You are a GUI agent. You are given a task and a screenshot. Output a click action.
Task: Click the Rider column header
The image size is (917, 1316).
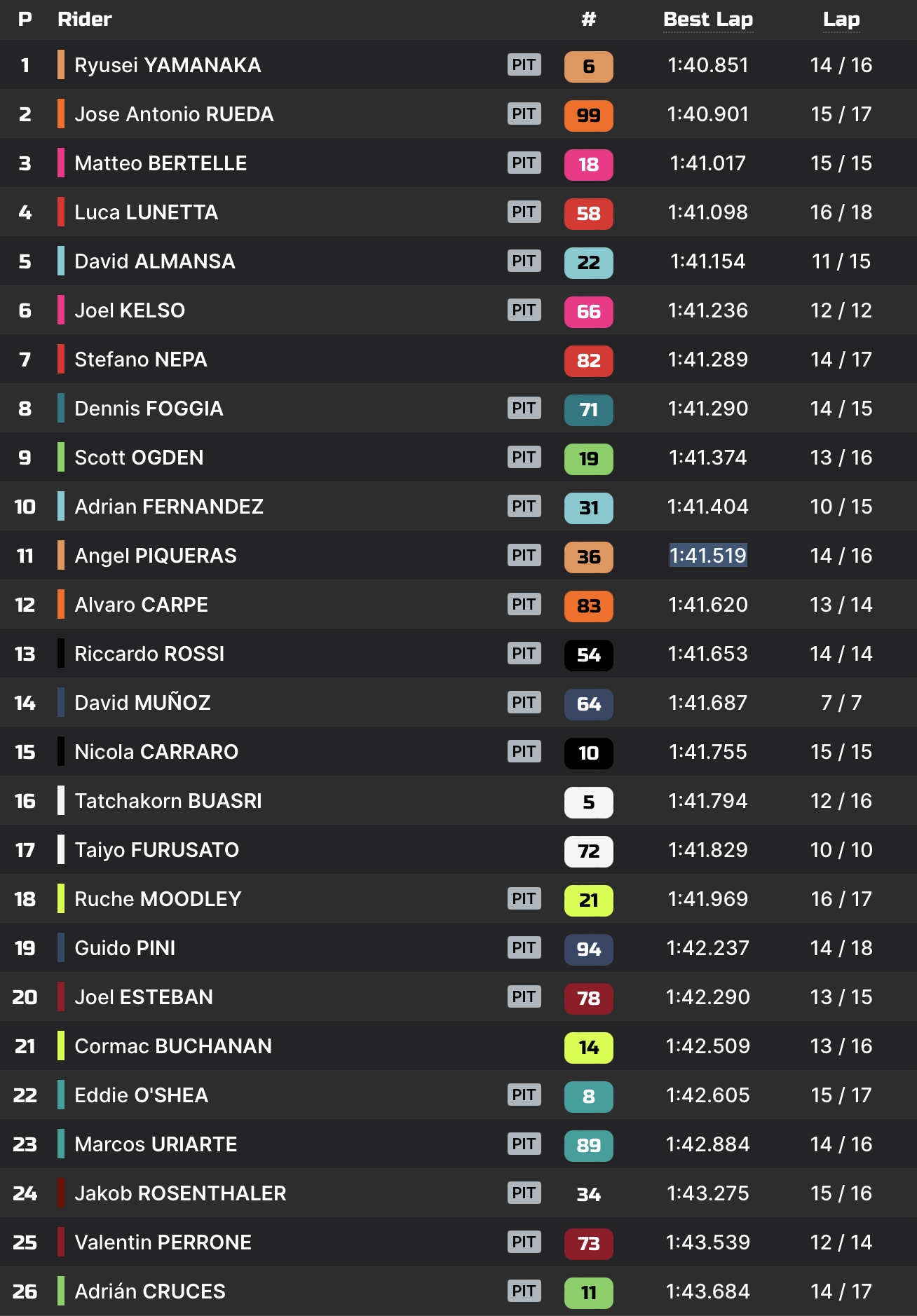click(85, 20)
